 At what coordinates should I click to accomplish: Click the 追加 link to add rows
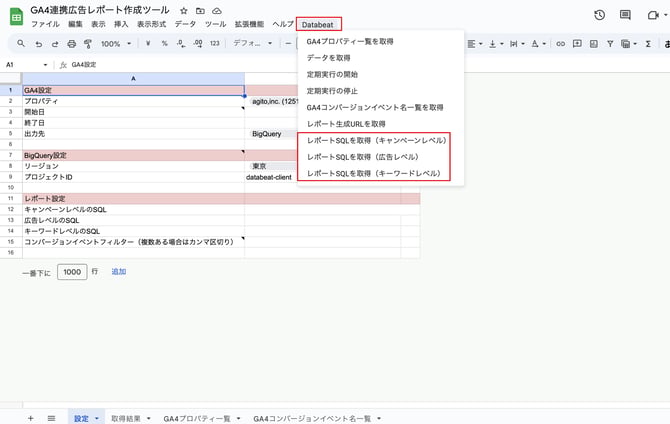tap(118, 271)
